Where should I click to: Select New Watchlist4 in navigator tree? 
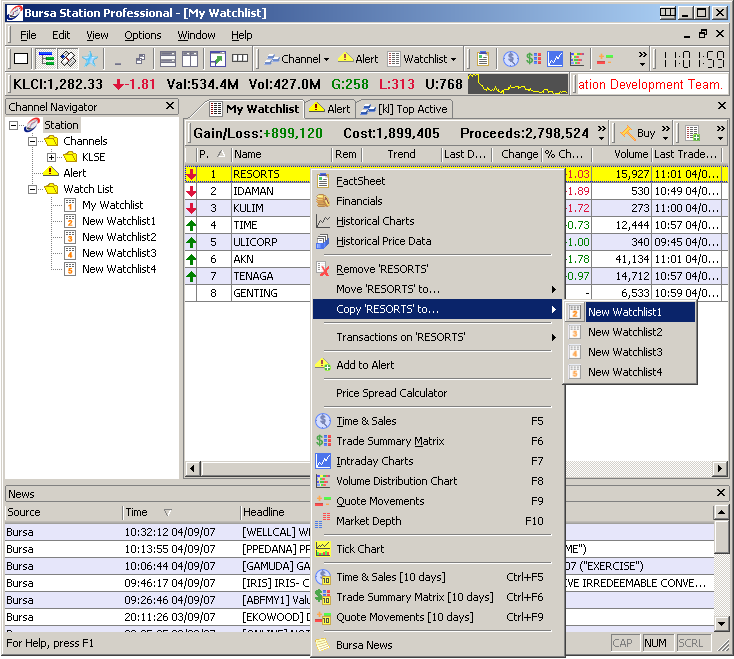[x=119, y=270]
